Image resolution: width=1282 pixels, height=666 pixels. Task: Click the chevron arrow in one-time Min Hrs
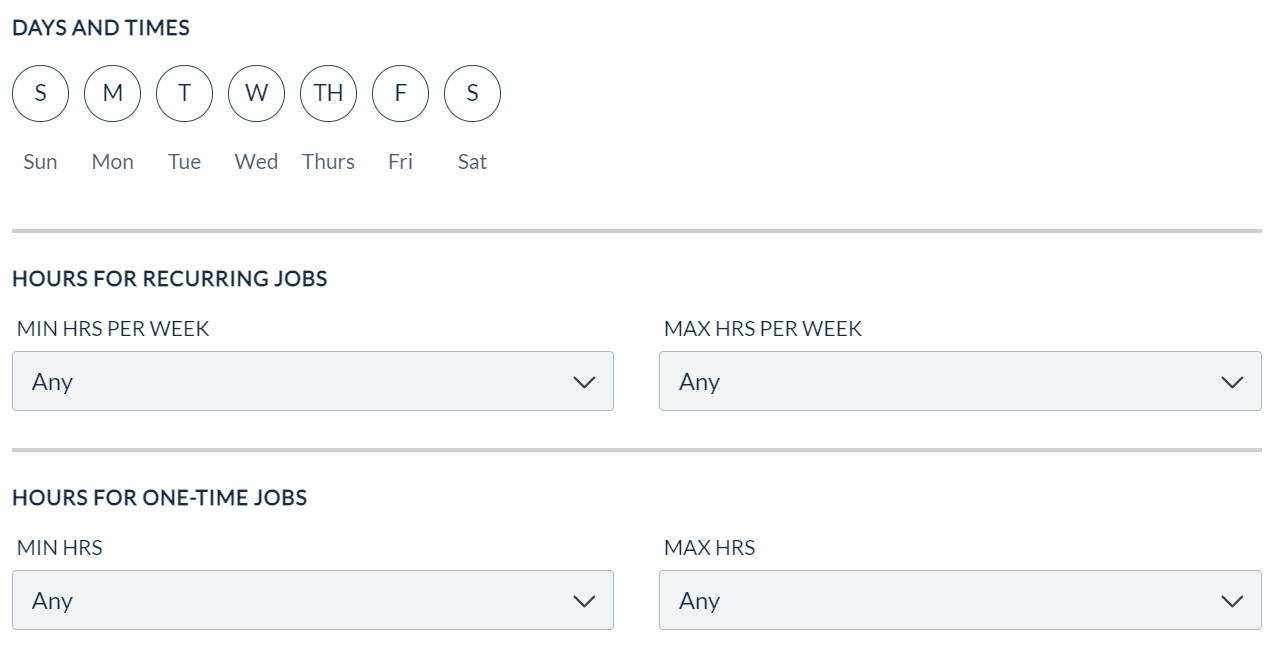(x=584, y=601)
